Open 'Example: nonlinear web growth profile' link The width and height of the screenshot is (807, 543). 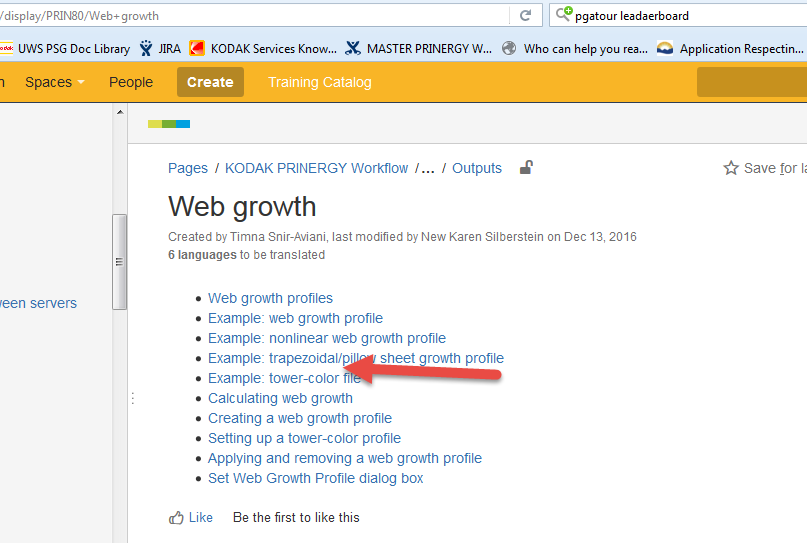tap(327, 339)
